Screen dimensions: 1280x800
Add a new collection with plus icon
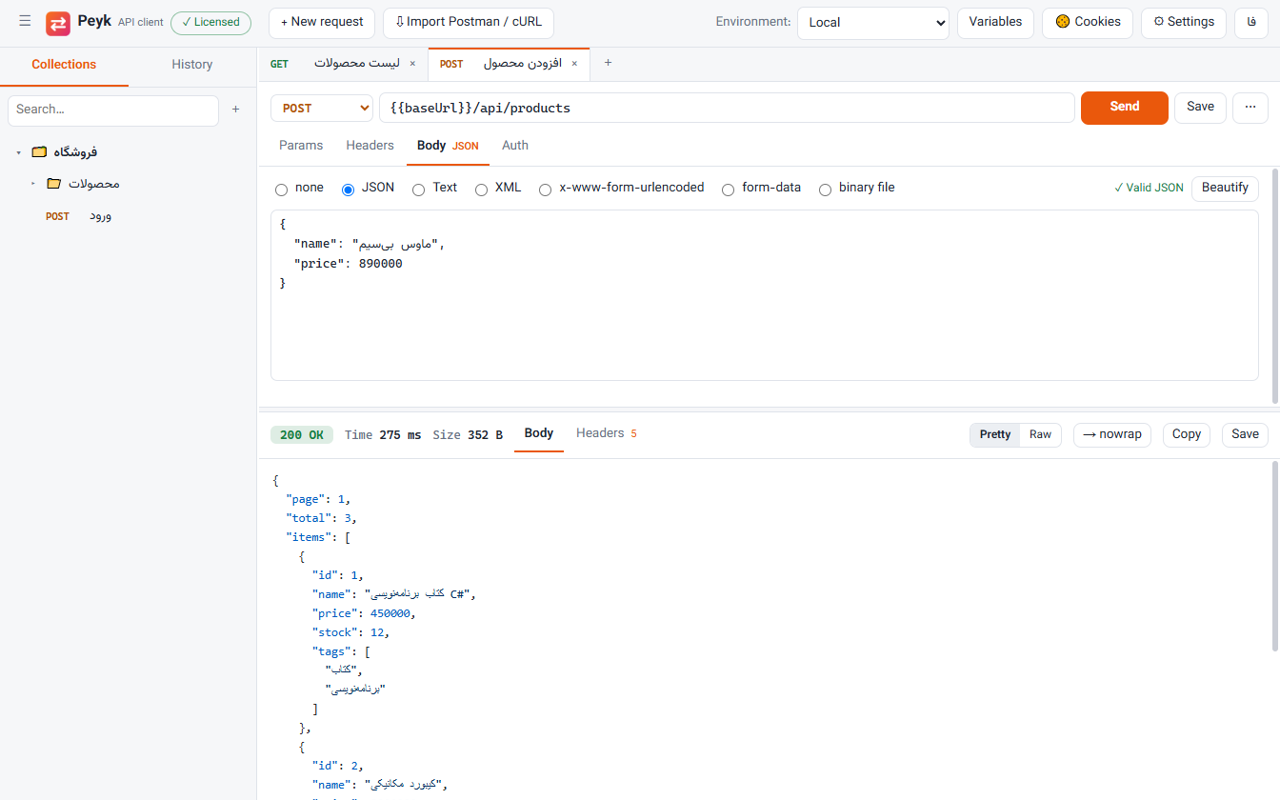pos(236,110)
